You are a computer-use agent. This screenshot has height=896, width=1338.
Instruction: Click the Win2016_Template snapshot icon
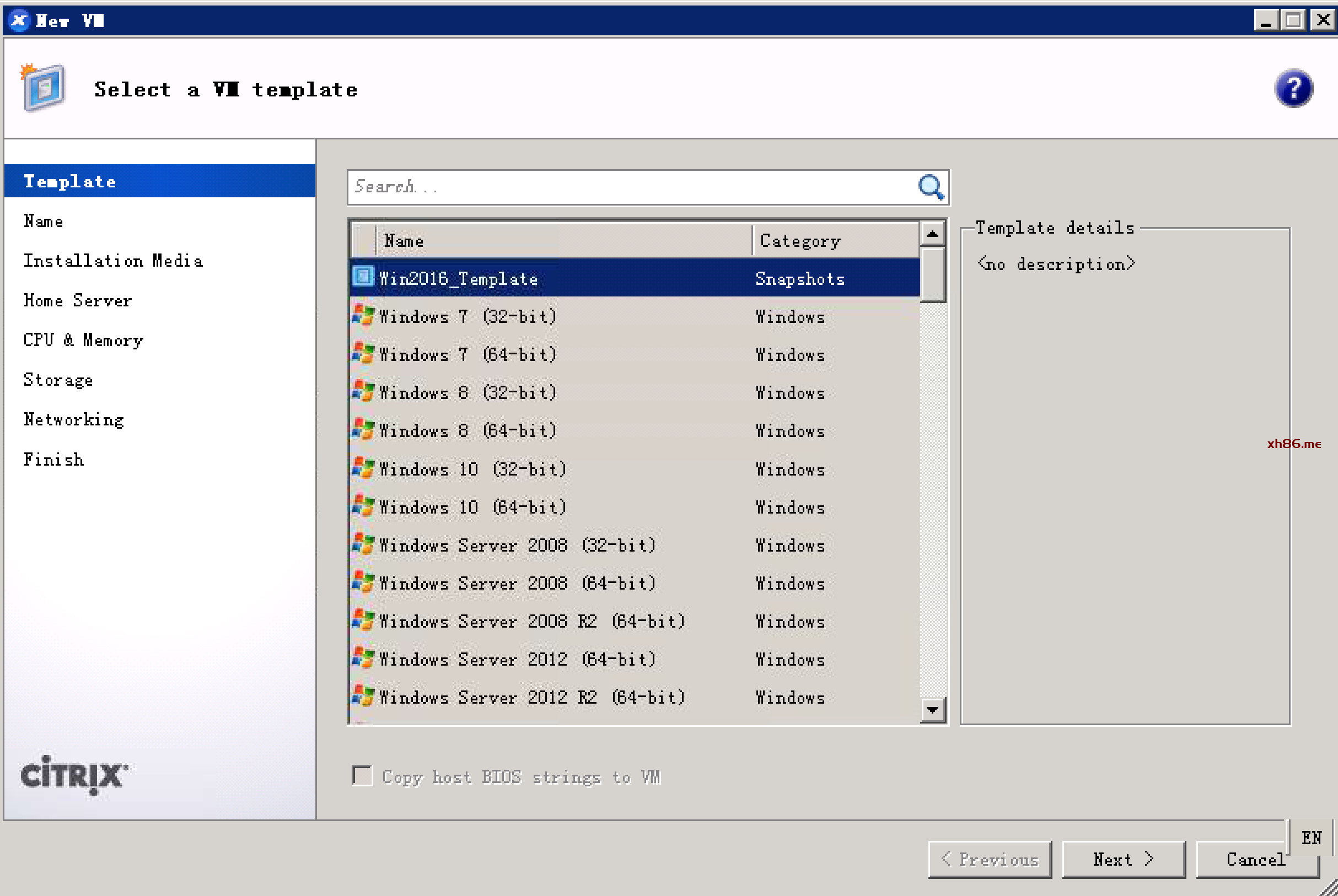(x=362, y=277)
